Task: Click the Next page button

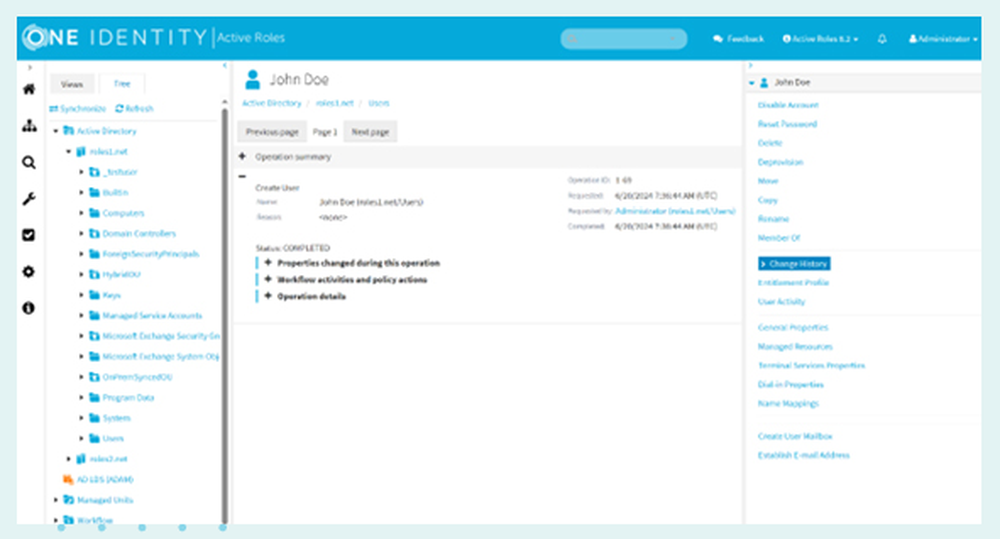Action: (371, 131)
